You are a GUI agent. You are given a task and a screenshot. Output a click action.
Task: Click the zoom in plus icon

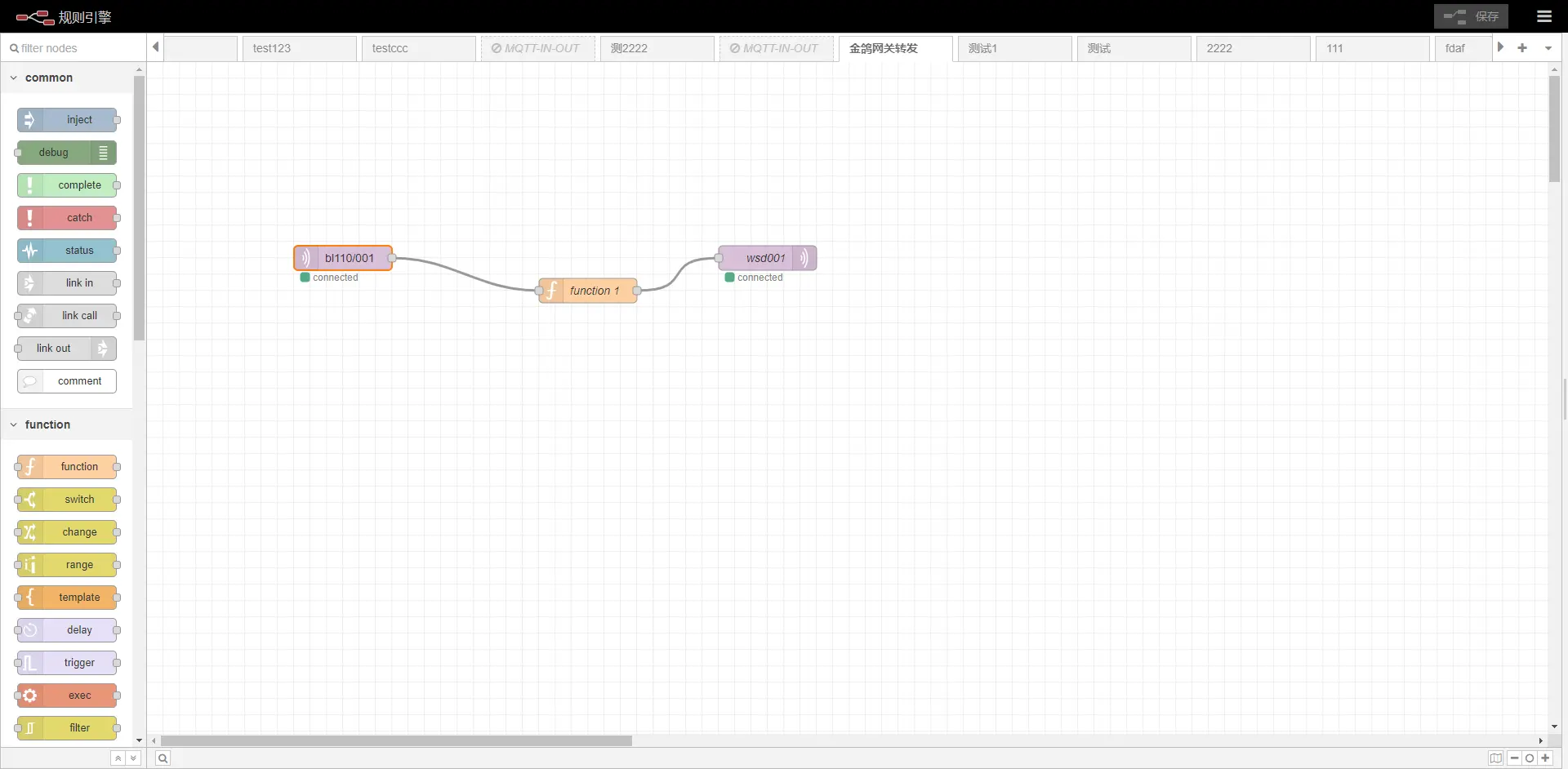[x=1545, y=758]
